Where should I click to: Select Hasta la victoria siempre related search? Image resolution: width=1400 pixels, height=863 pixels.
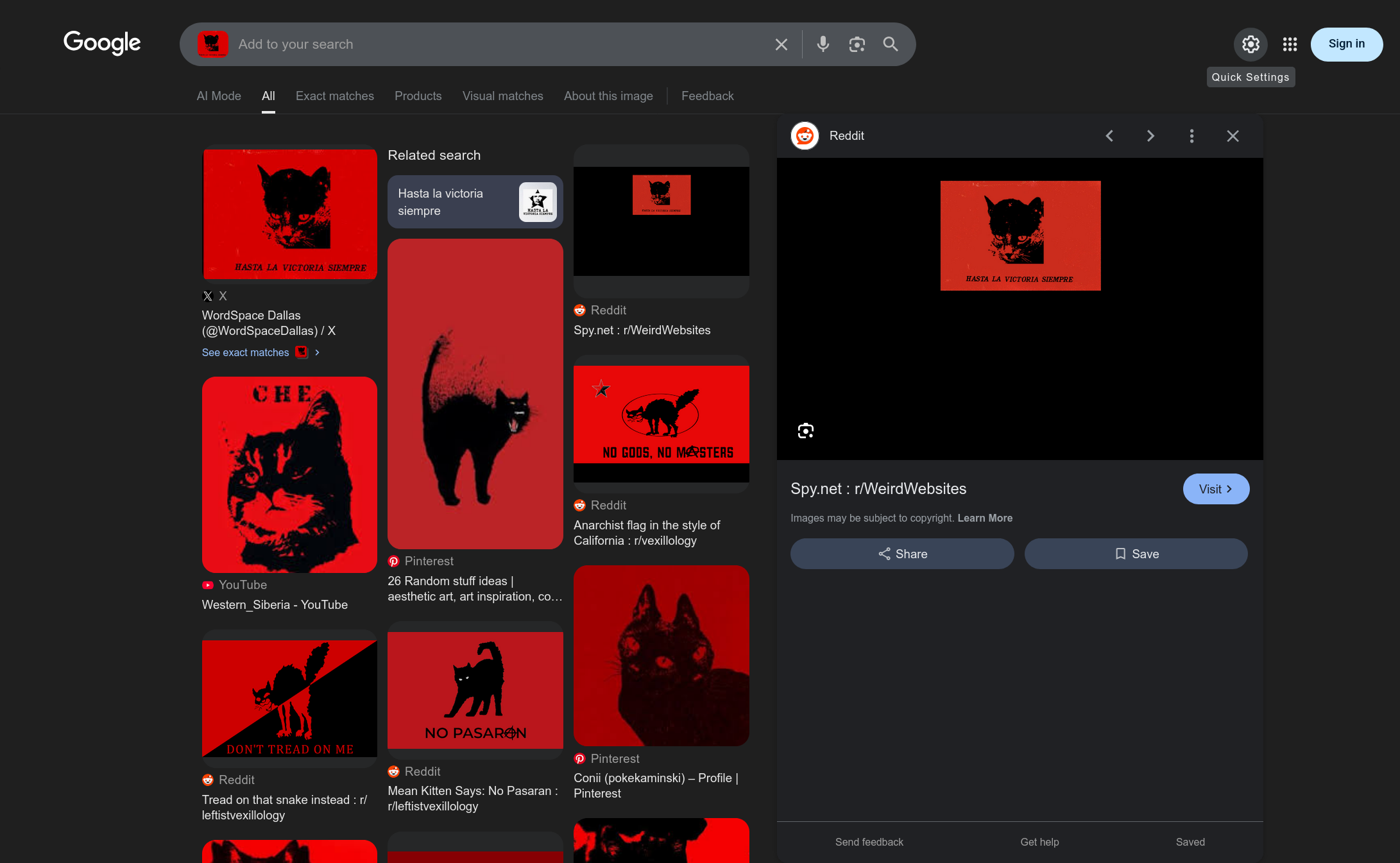[x=475, y=202]
